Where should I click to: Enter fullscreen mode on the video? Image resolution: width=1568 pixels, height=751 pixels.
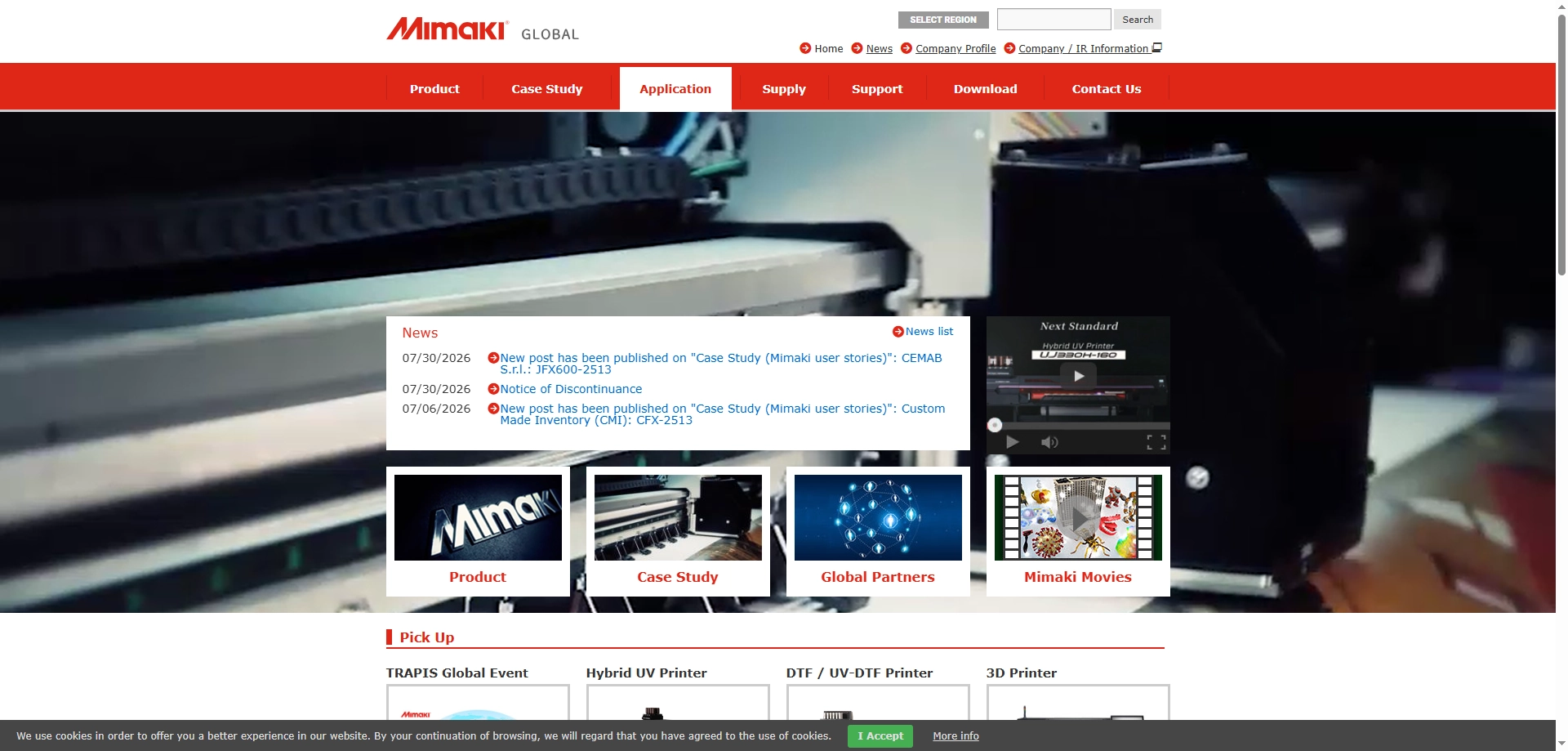(1156, 442)
